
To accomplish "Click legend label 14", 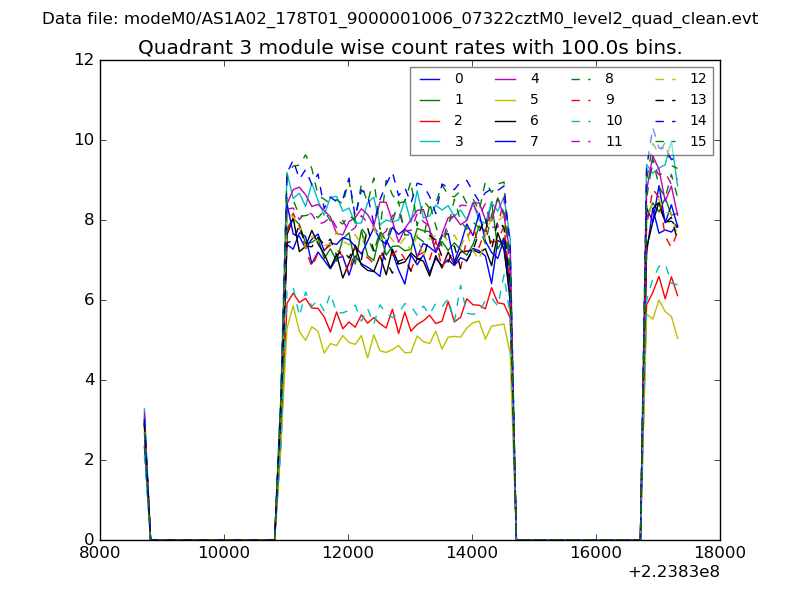I will (698, 120).
